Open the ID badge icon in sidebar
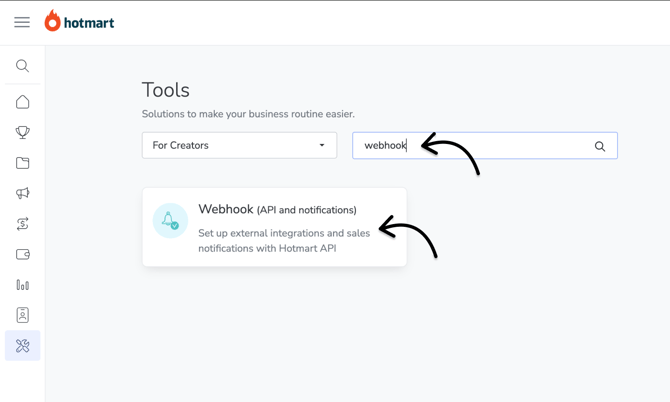This screenshot has width=670, height=402. tap(22, 315)
